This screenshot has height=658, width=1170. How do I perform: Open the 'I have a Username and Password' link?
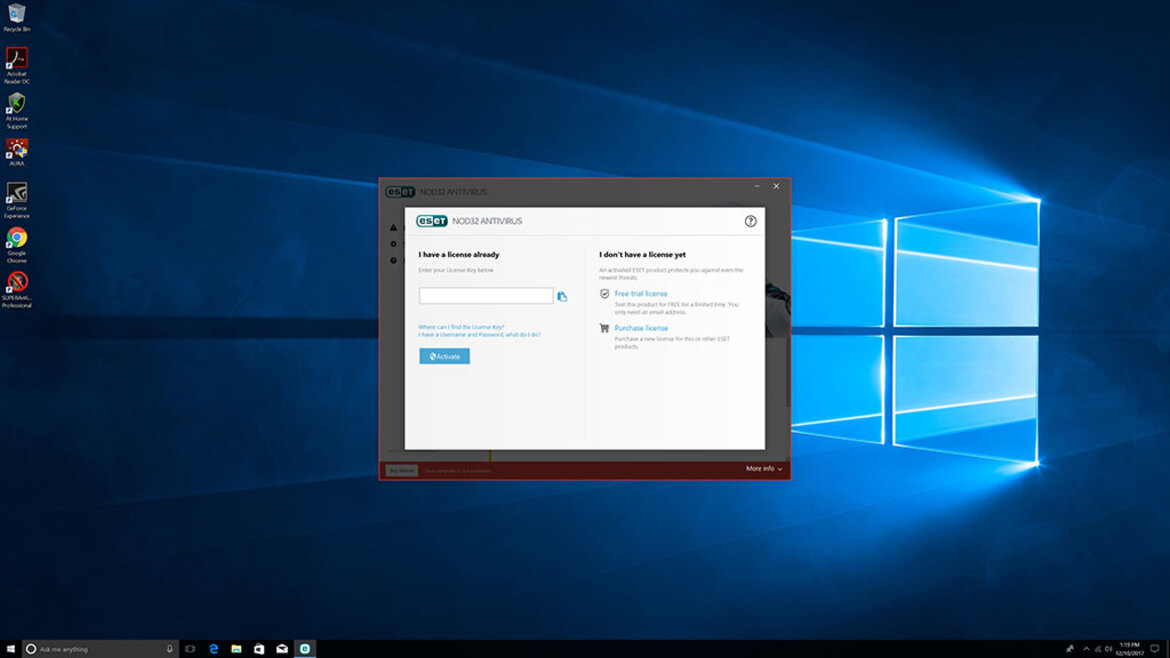(479, 334)
